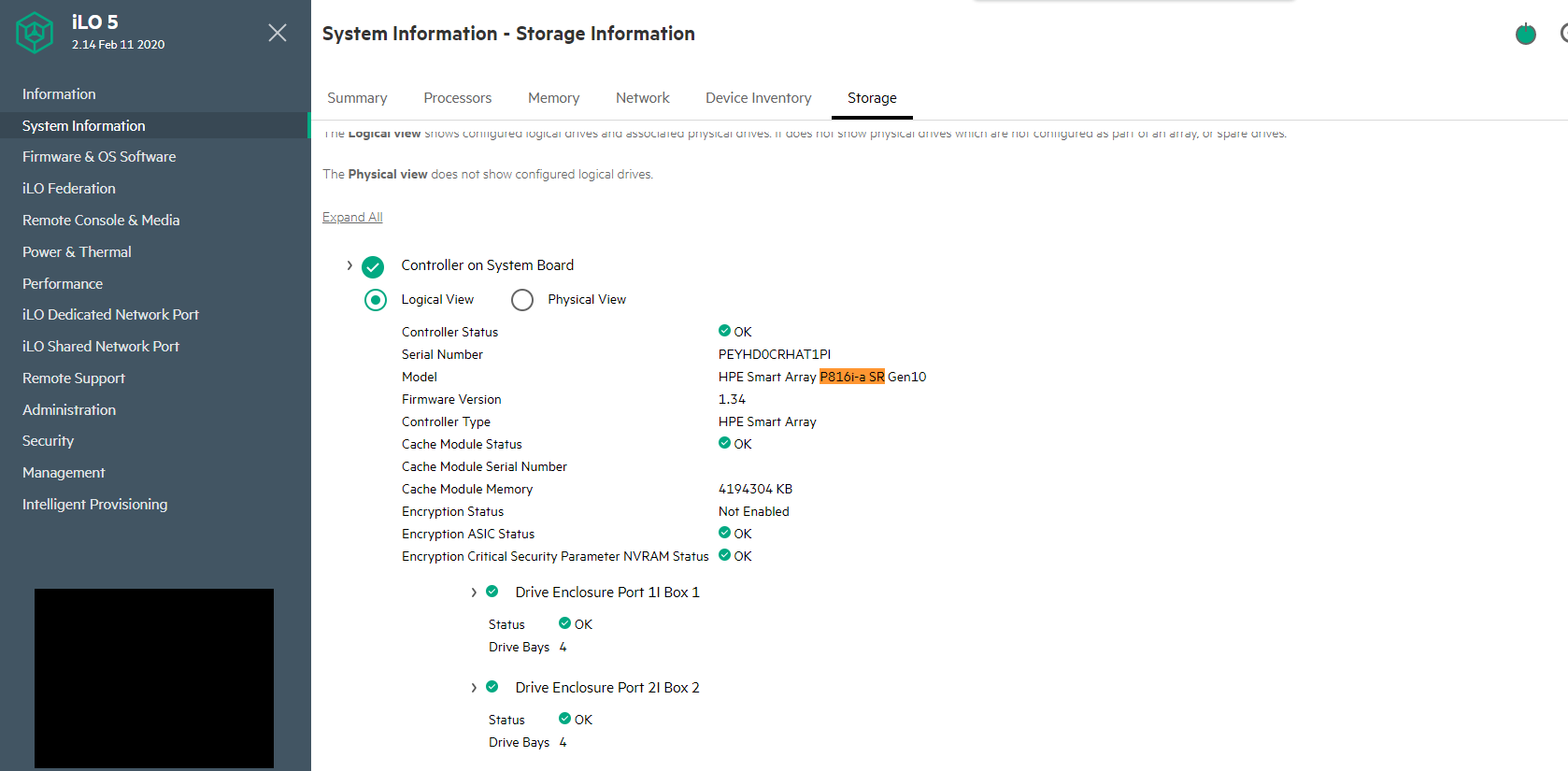Click the Drive Enclosure Port 1I status icon
1568x771 pixels.
click(x=492, y=592)
